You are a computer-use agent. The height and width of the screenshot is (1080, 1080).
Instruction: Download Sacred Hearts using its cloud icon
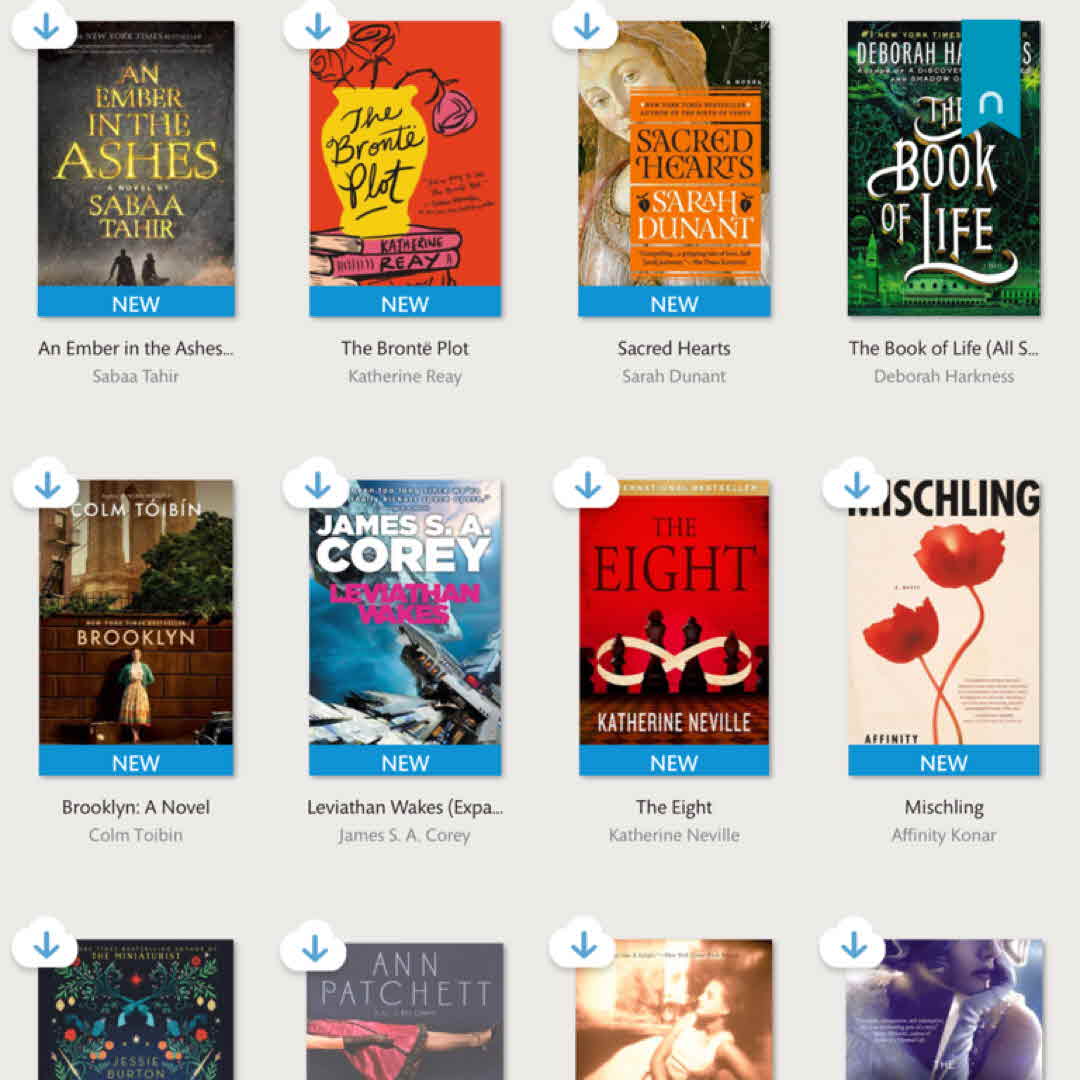tap(585, 25)
